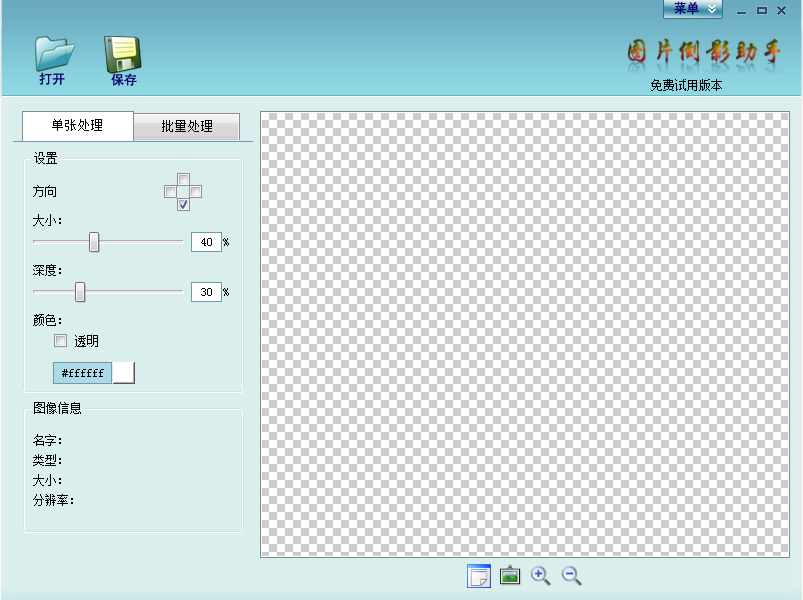
Task: Tick the left direction checkbox
Action: coord(170,192)
